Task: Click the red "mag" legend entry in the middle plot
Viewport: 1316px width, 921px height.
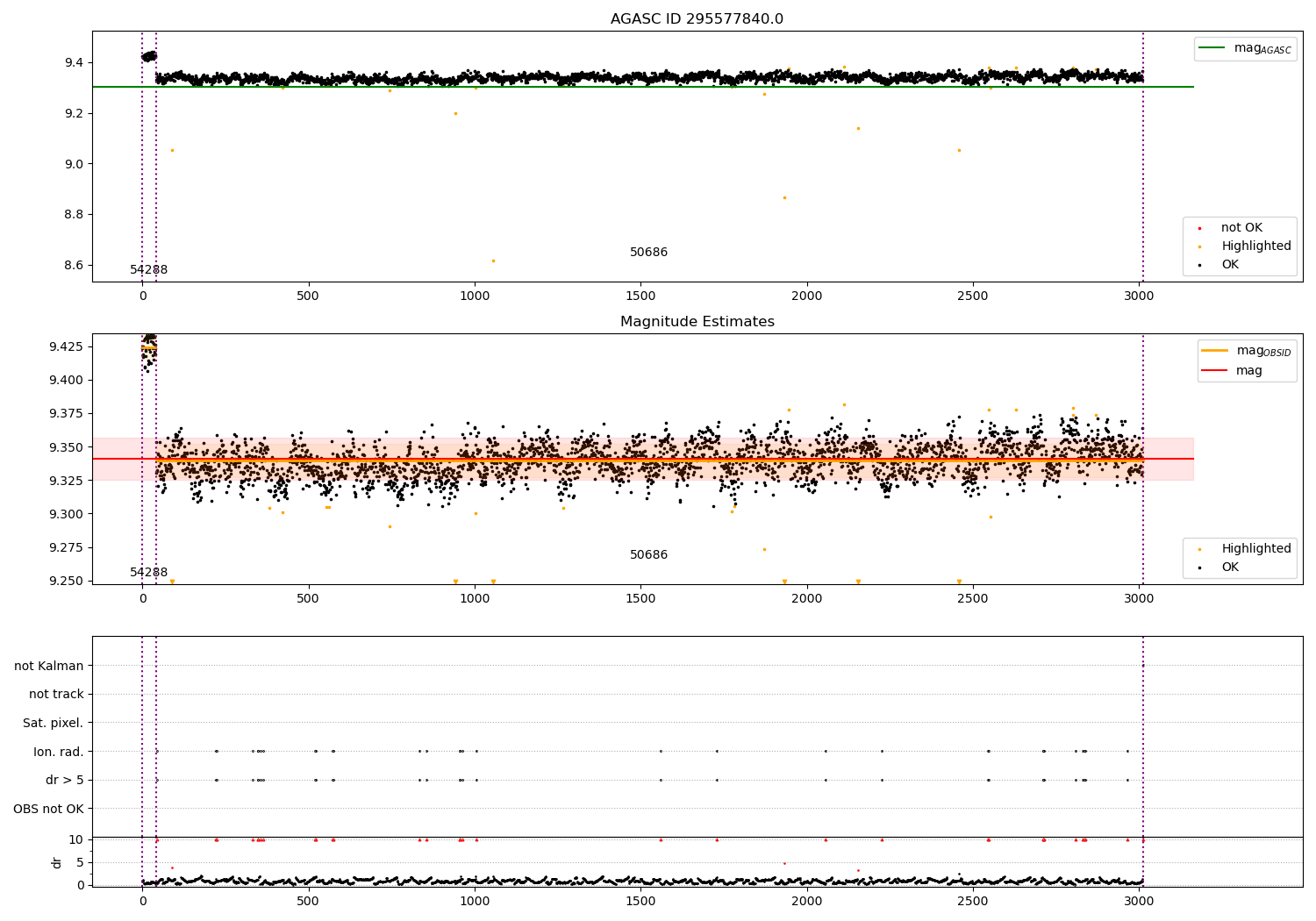Action: [x=1232, y=371]
